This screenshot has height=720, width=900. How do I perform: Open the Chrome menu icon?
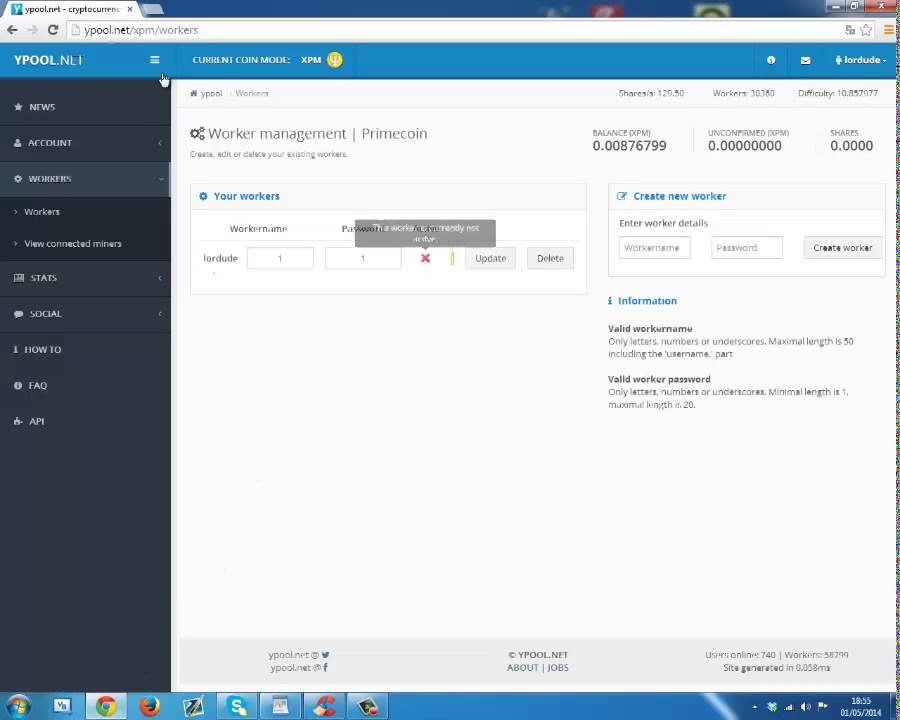coord(889,30)
